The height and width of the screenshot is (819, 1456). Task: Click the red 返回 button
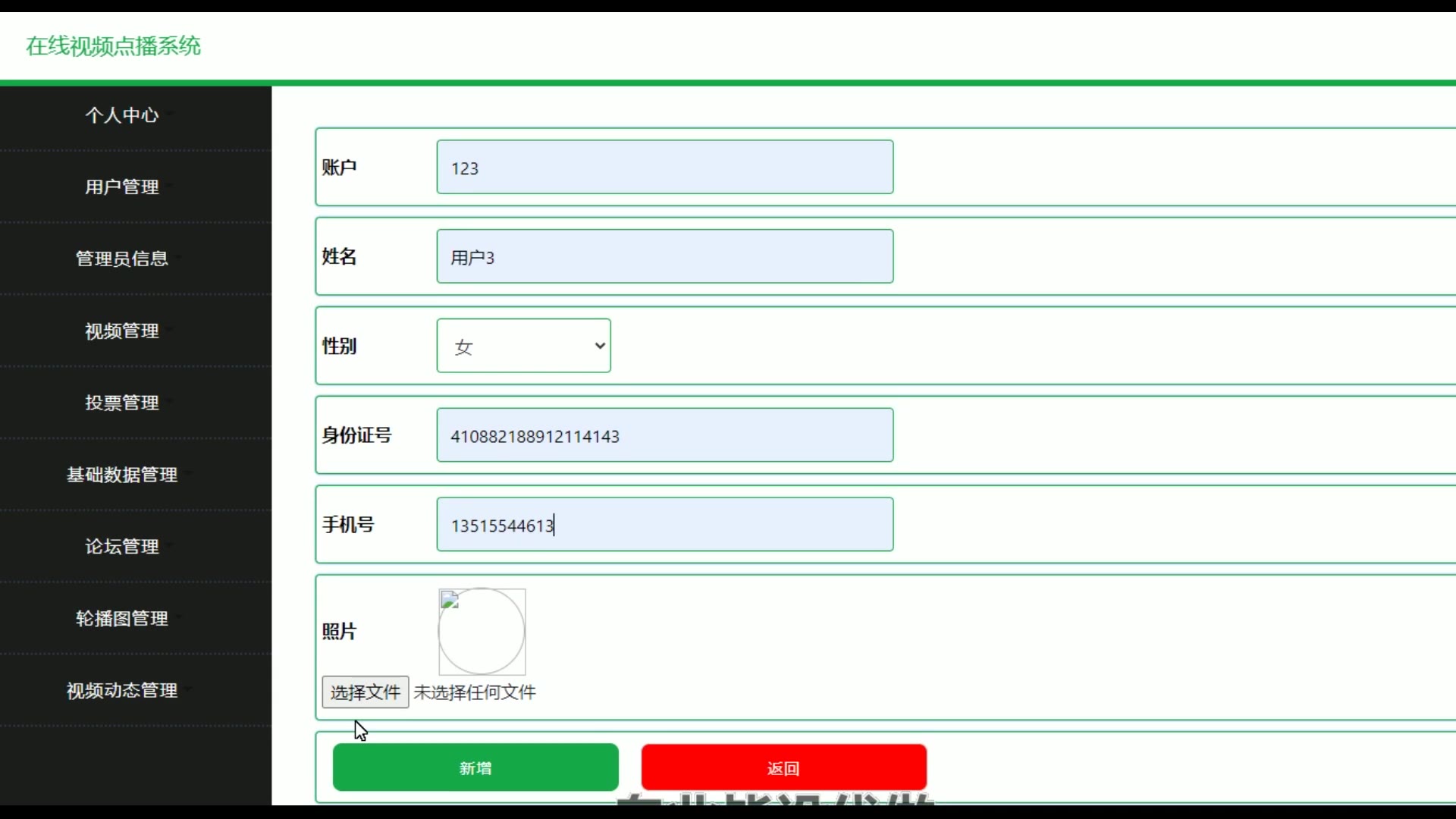[x=784, y=768]
